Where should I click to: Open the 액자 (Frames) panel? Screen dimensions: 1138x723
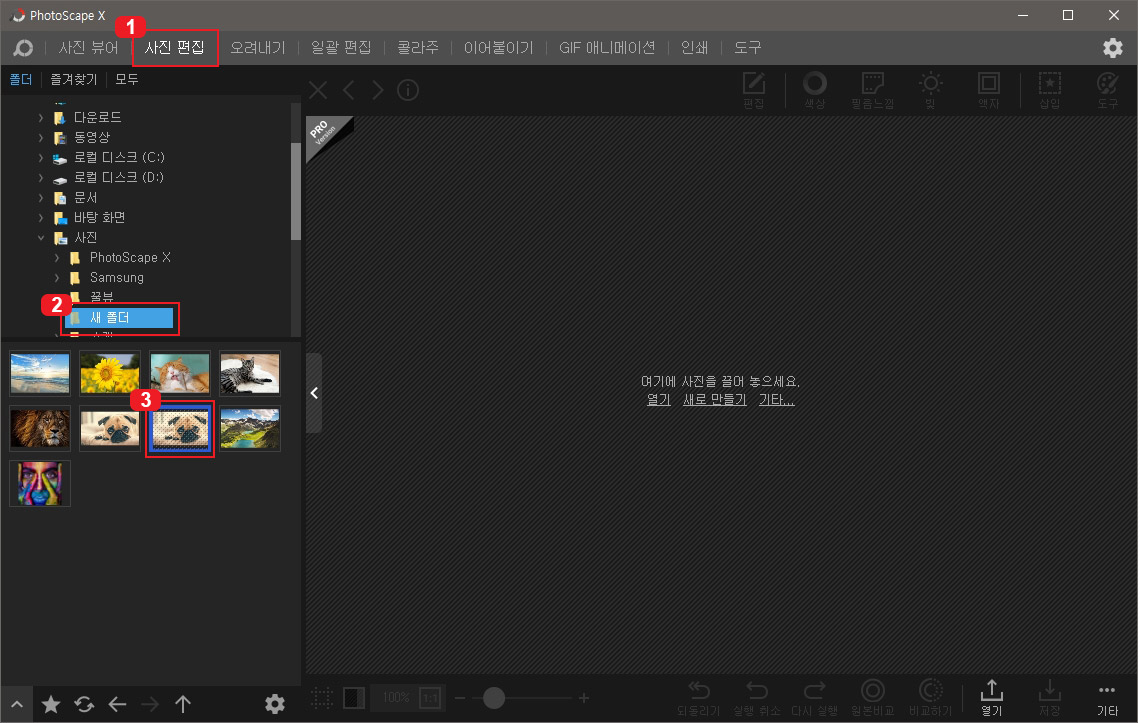coord(988,90)
